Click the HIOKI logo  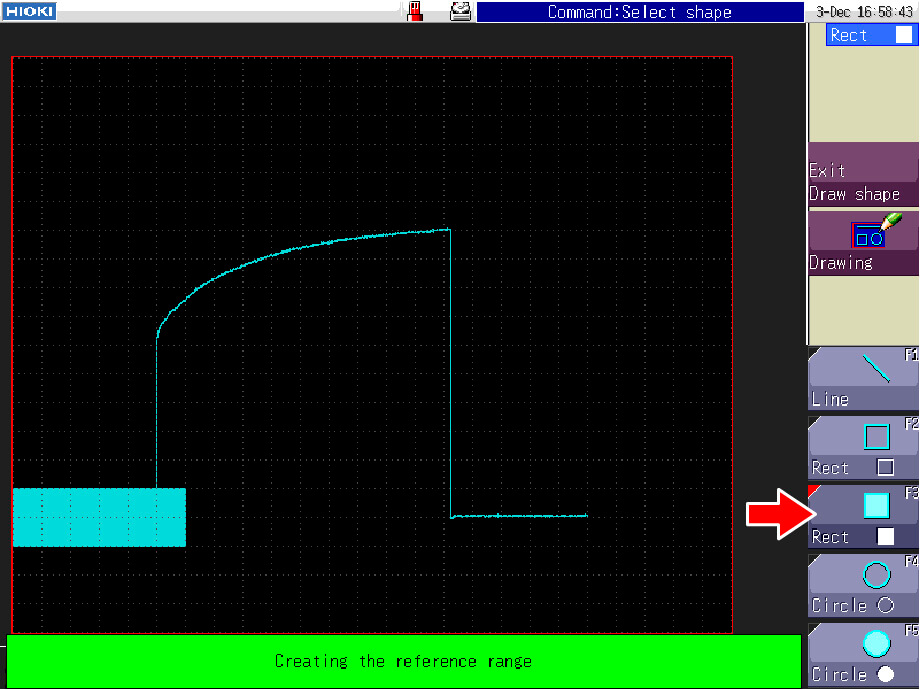click(28, 11)
